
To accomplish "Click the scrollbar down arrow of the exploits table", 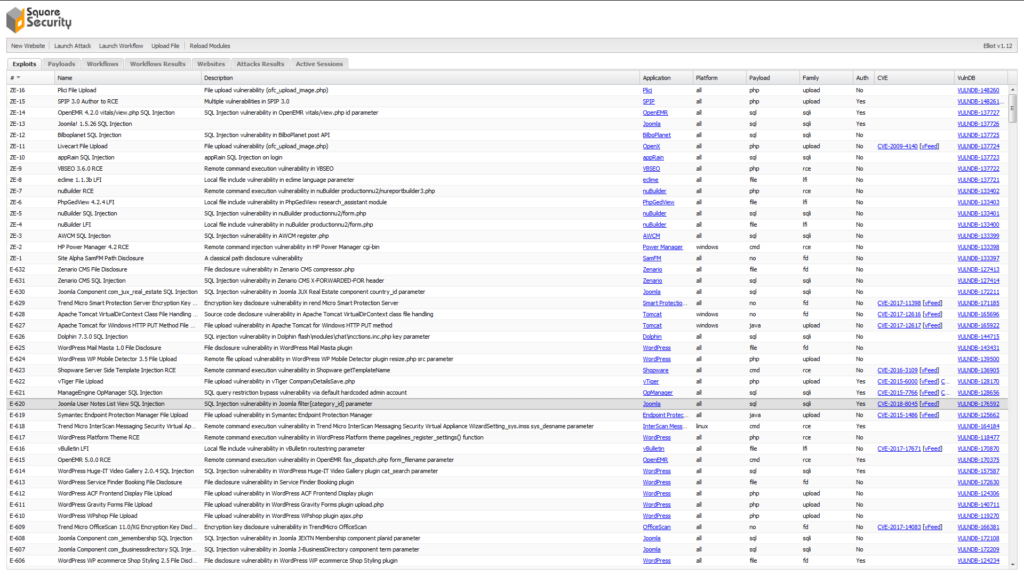I will pyautogui.click(x=1012, y=564).
